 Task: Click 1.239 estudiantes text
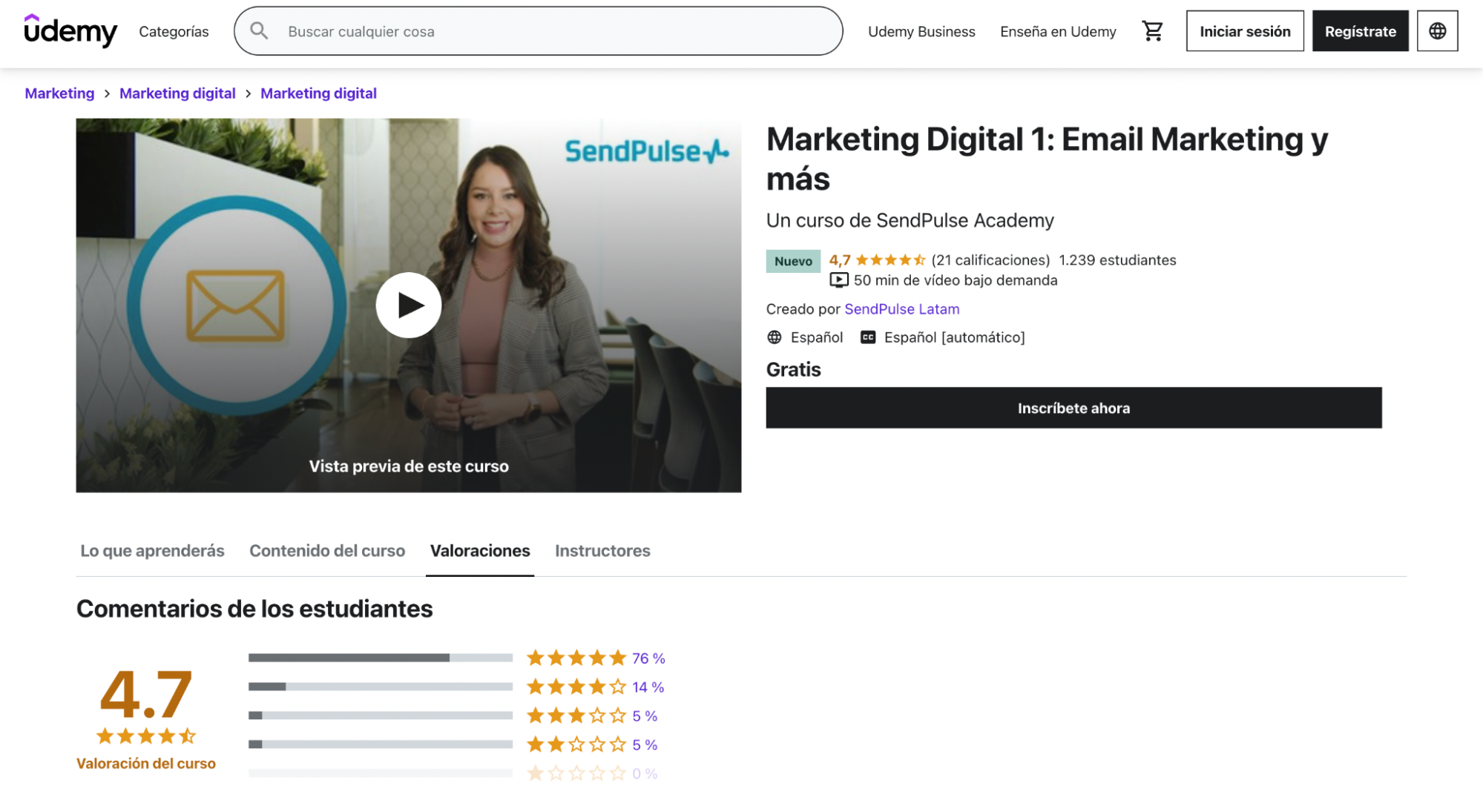tap(1117, 260)
